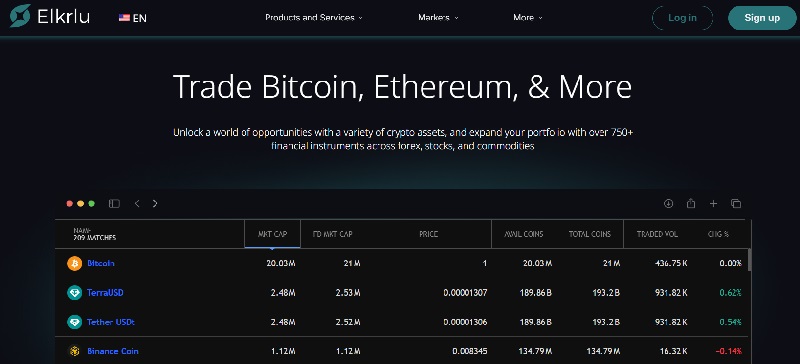Sort by MKT CAP column
The height and width of the screenshot is (364, 800).
click(272, 234)
